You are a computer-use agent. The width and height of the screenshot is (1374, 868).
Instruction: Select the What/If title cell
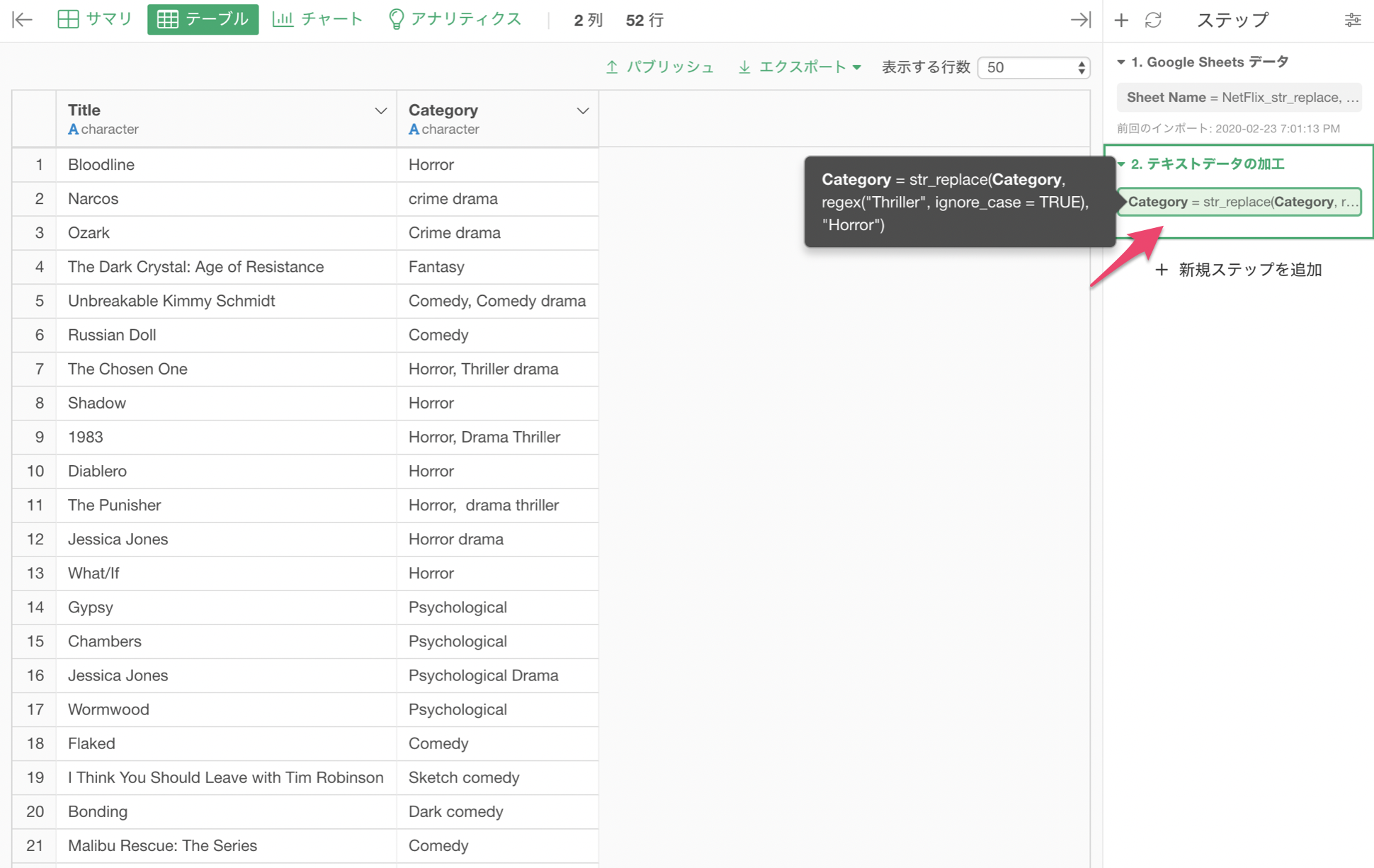pyautogui.click(x=227, y=573)
